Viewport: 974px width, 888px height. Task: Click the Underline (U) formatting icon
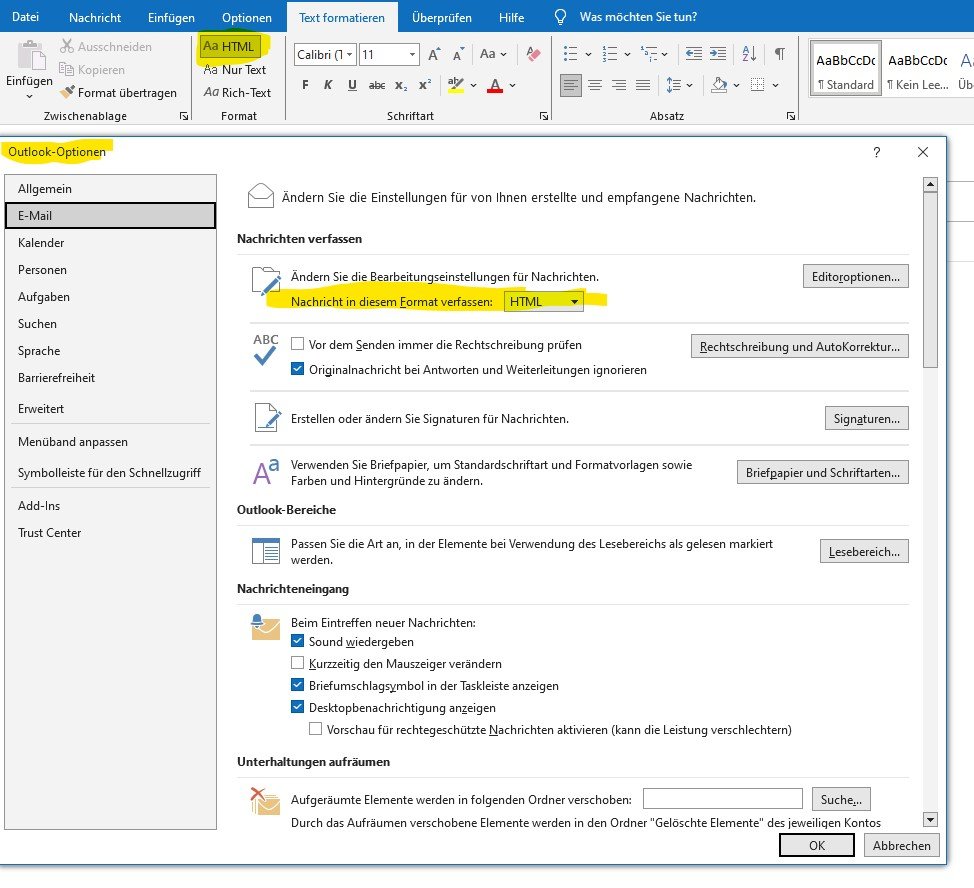[352, 85]
